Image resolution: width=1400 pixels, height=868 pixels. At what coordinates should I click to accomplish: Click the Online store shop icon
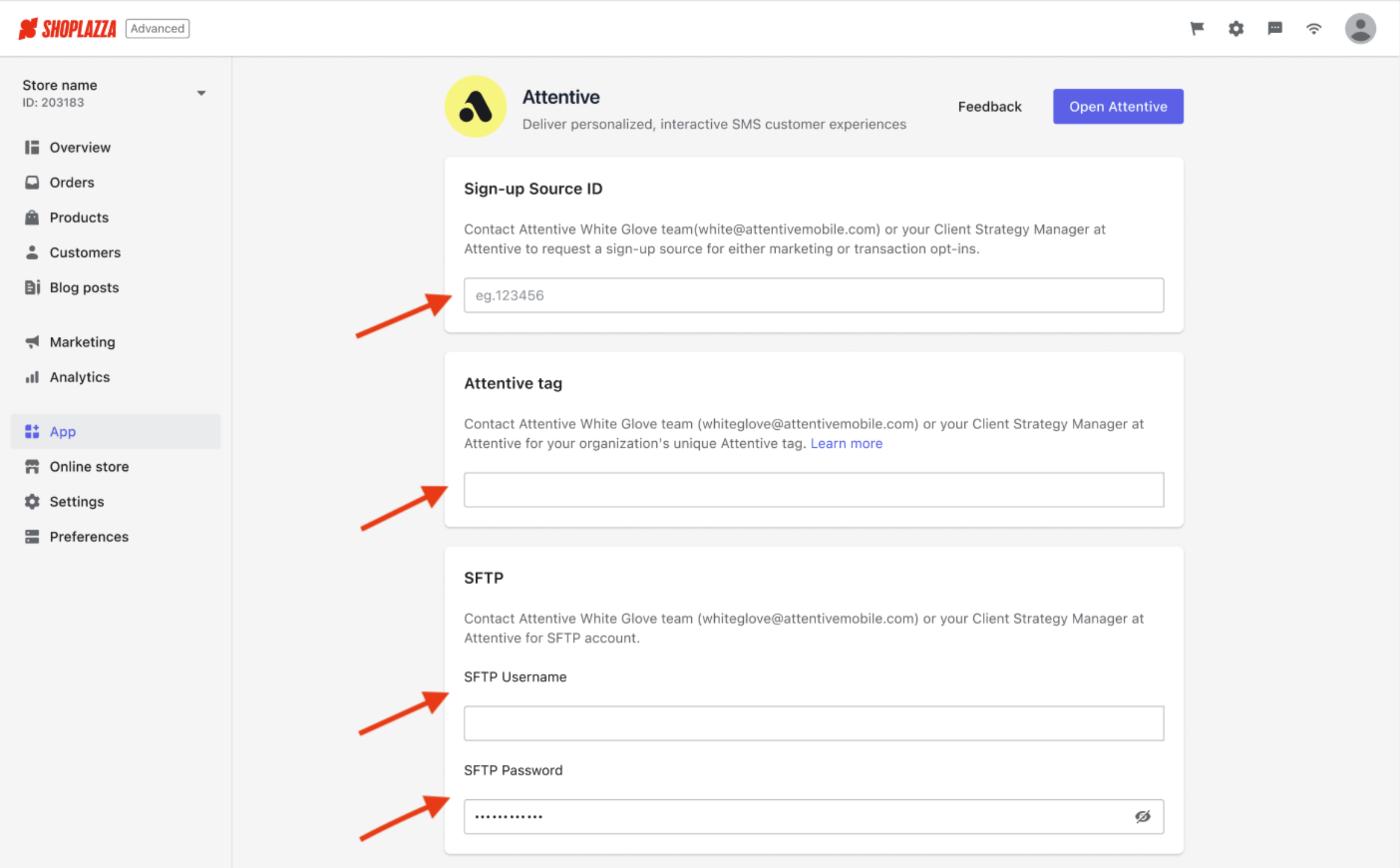tap(32, 467)
